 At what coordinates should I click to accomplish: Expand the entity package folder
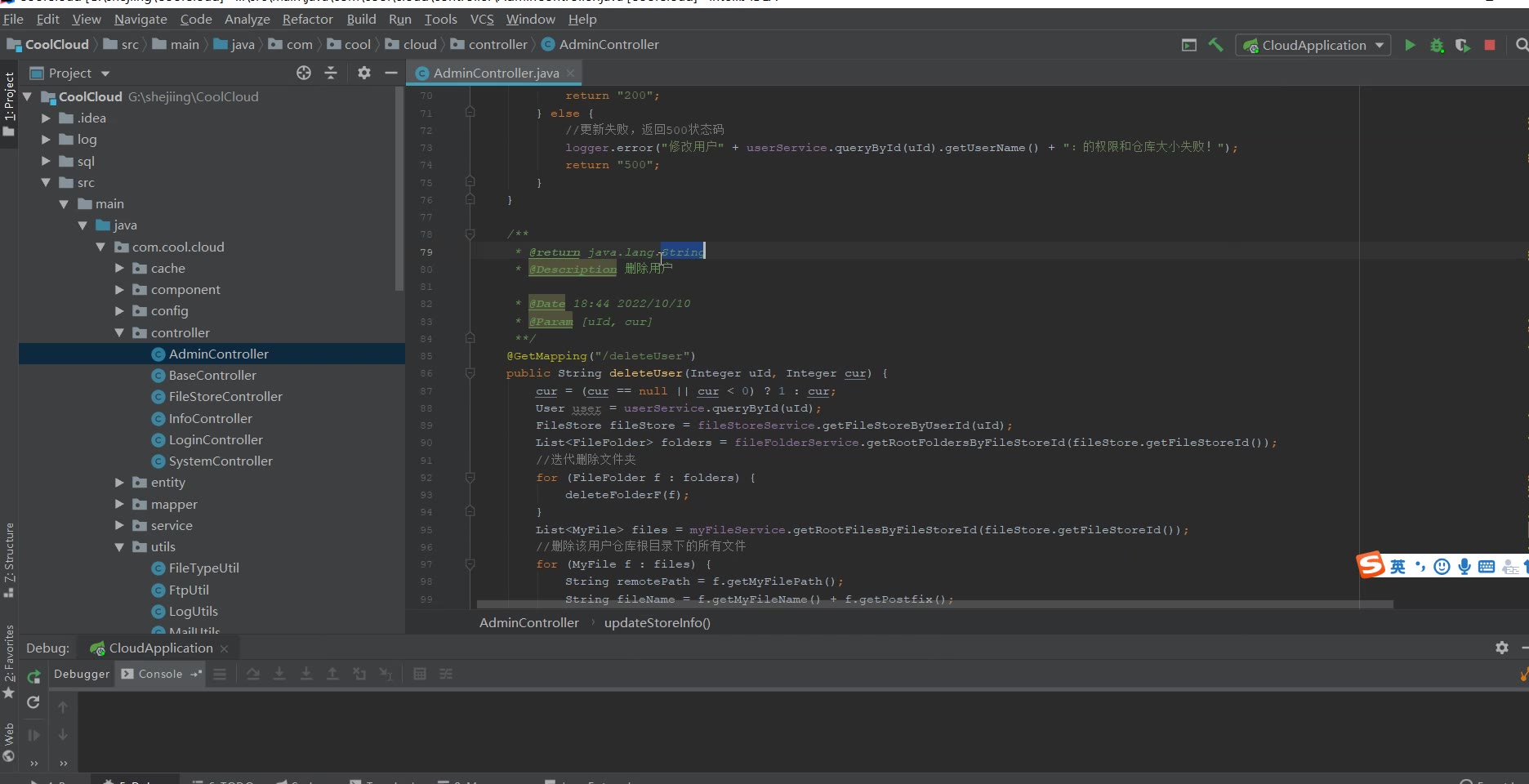point(119,483)
